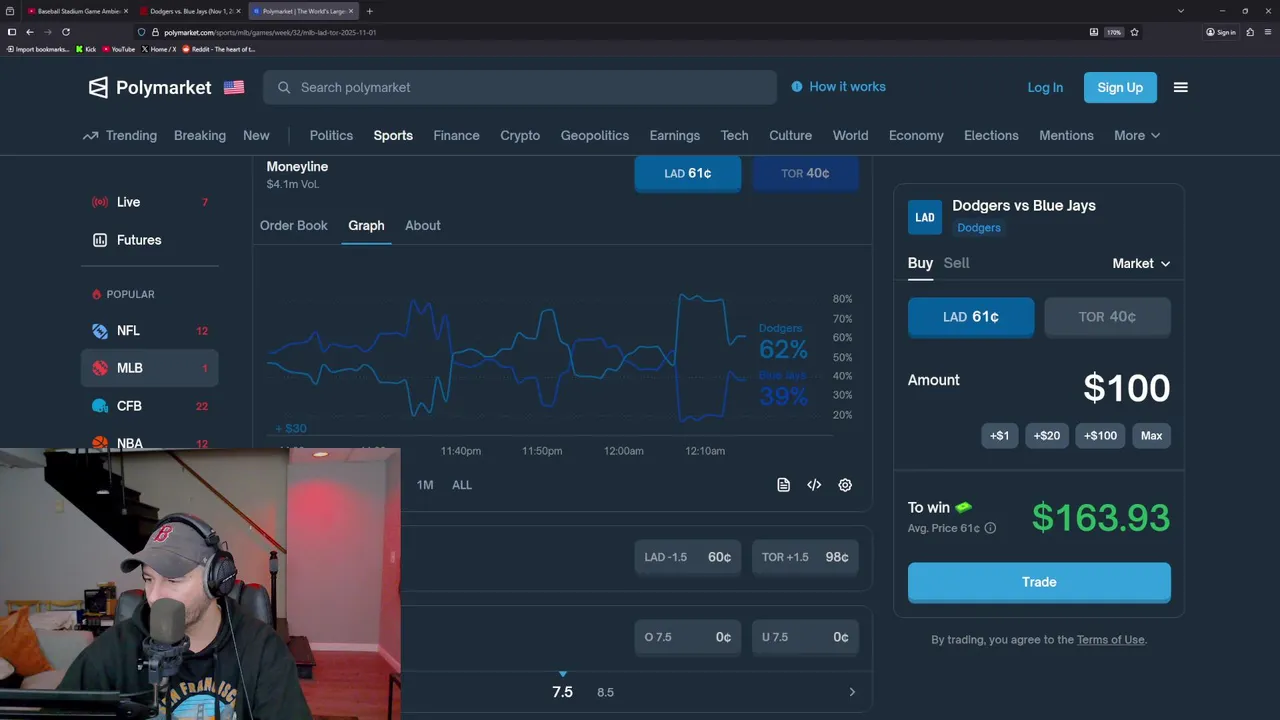Go back in browser history

click(29, 32)
